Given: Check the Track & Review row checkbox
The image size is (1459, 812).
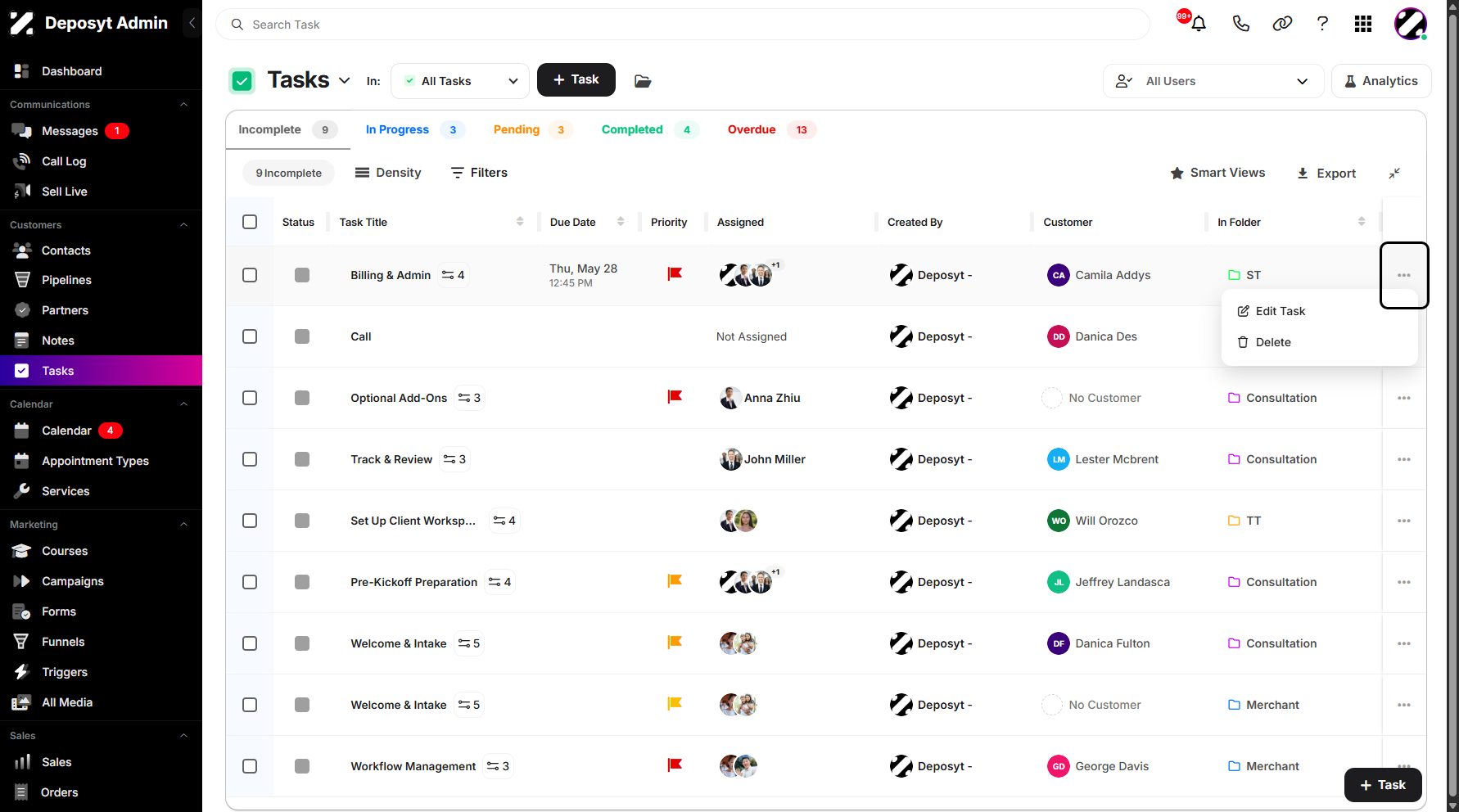Looking at the screenshot, I should pyautogui.click(x=250, y=459).
